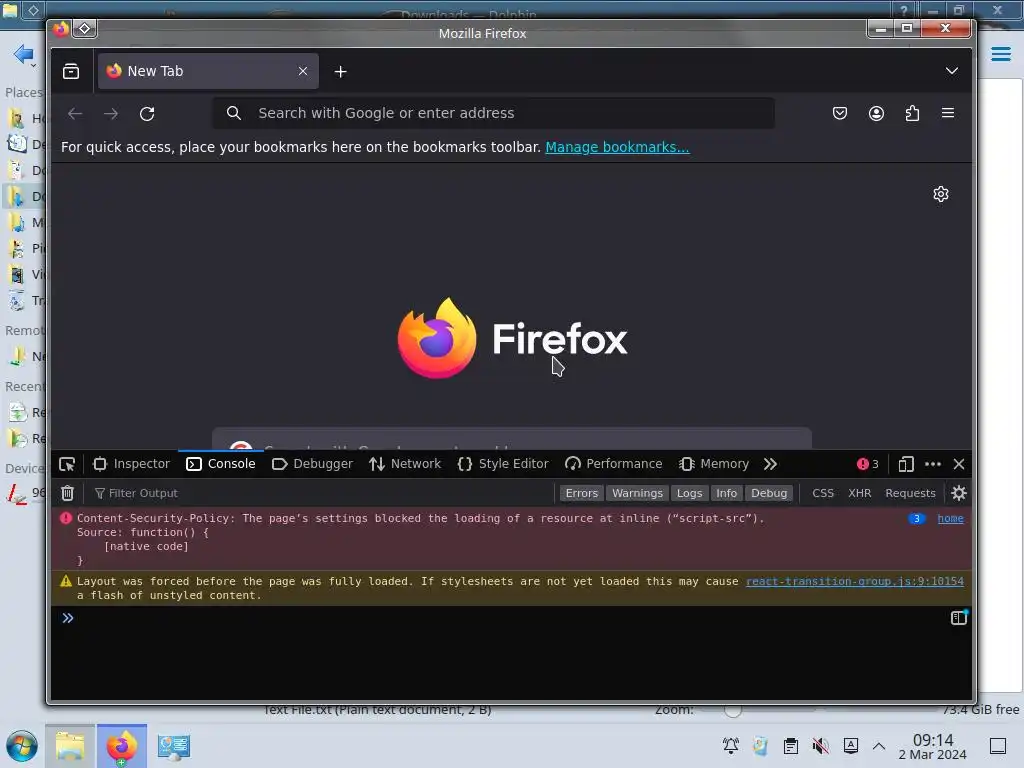1024x768 pixels.
Task: Open Firefox View tab list icon
Action: tap(71, 71)
